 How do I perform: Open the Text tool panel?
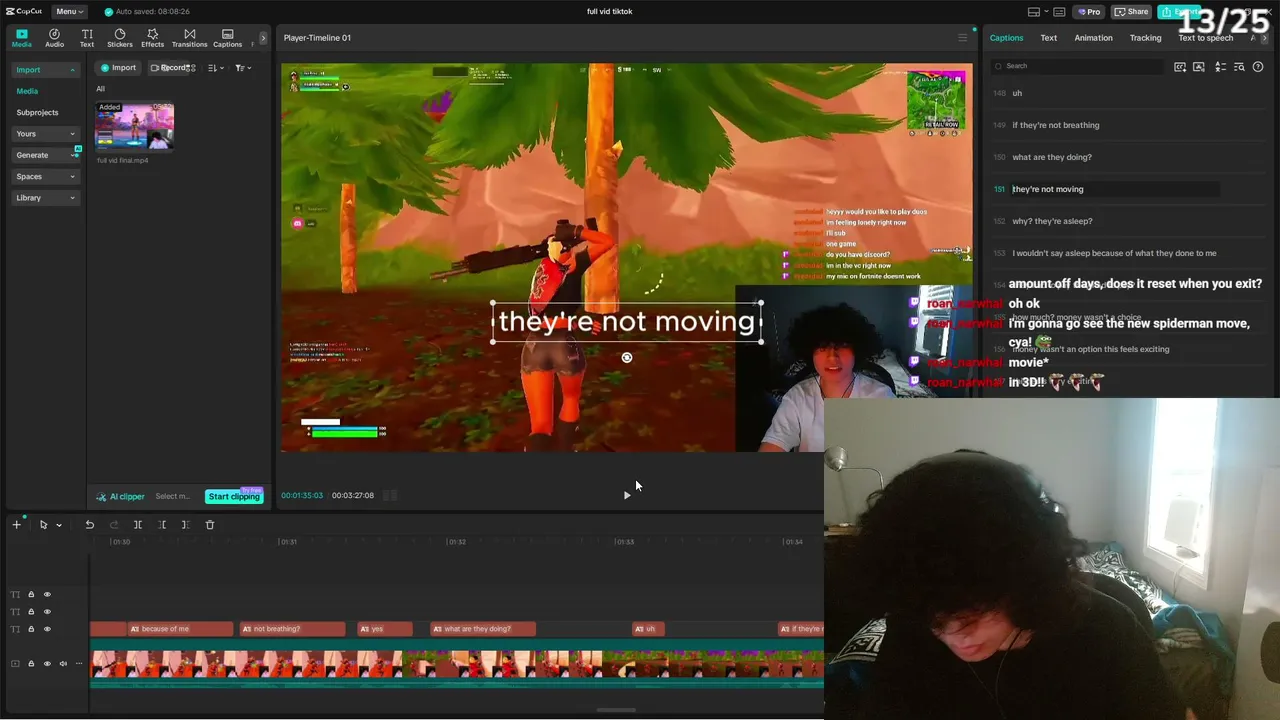[87, 38]
